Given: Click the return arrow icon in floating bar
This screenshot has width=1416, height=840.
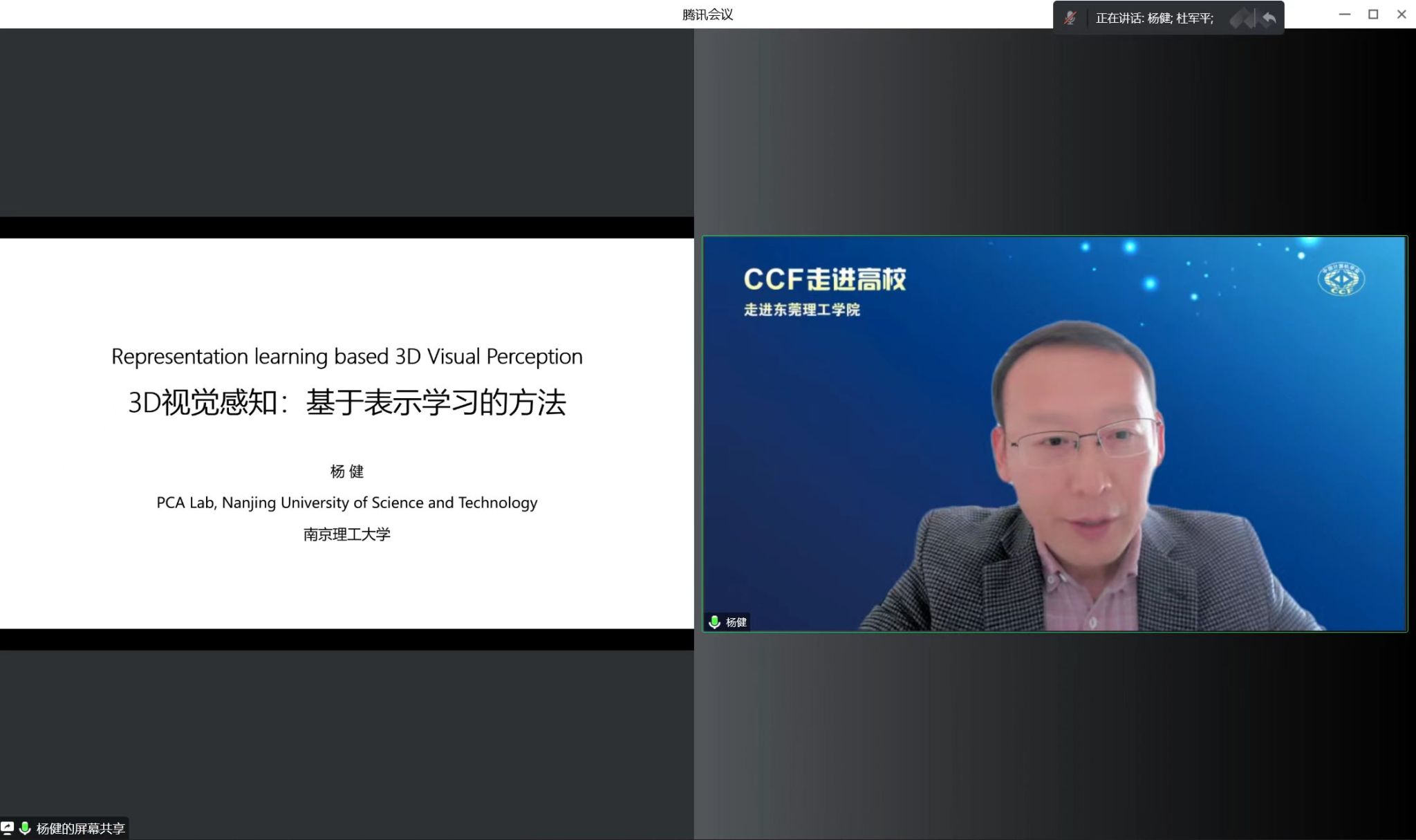Looking at the screenshot, I should pyautogui.click(x=1269, y=18).
